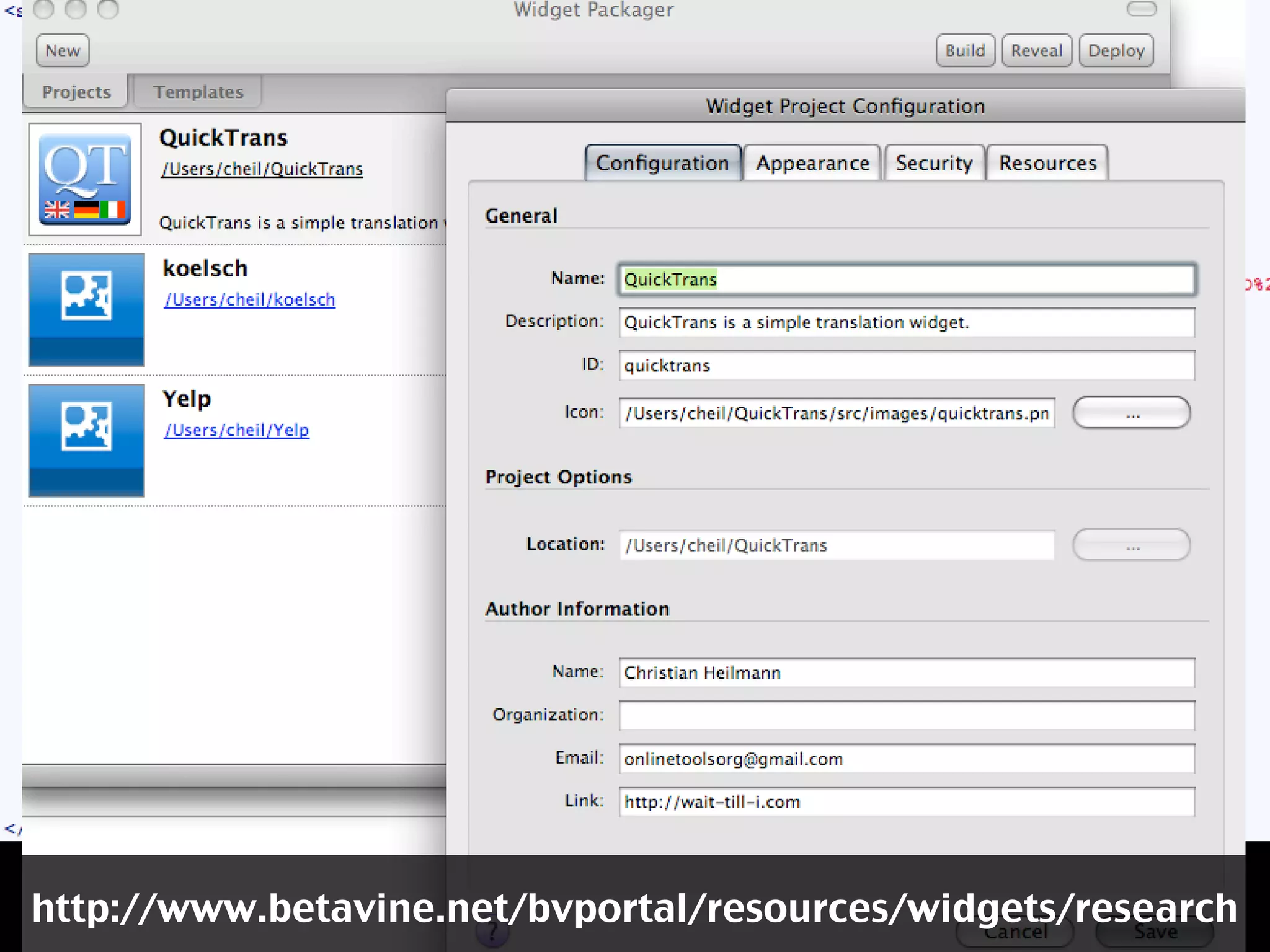The width and height of the screenshot is (1270, 952).
Task: Open the /Users/cheil/Yelp path link
Action: tap(236, 430)
